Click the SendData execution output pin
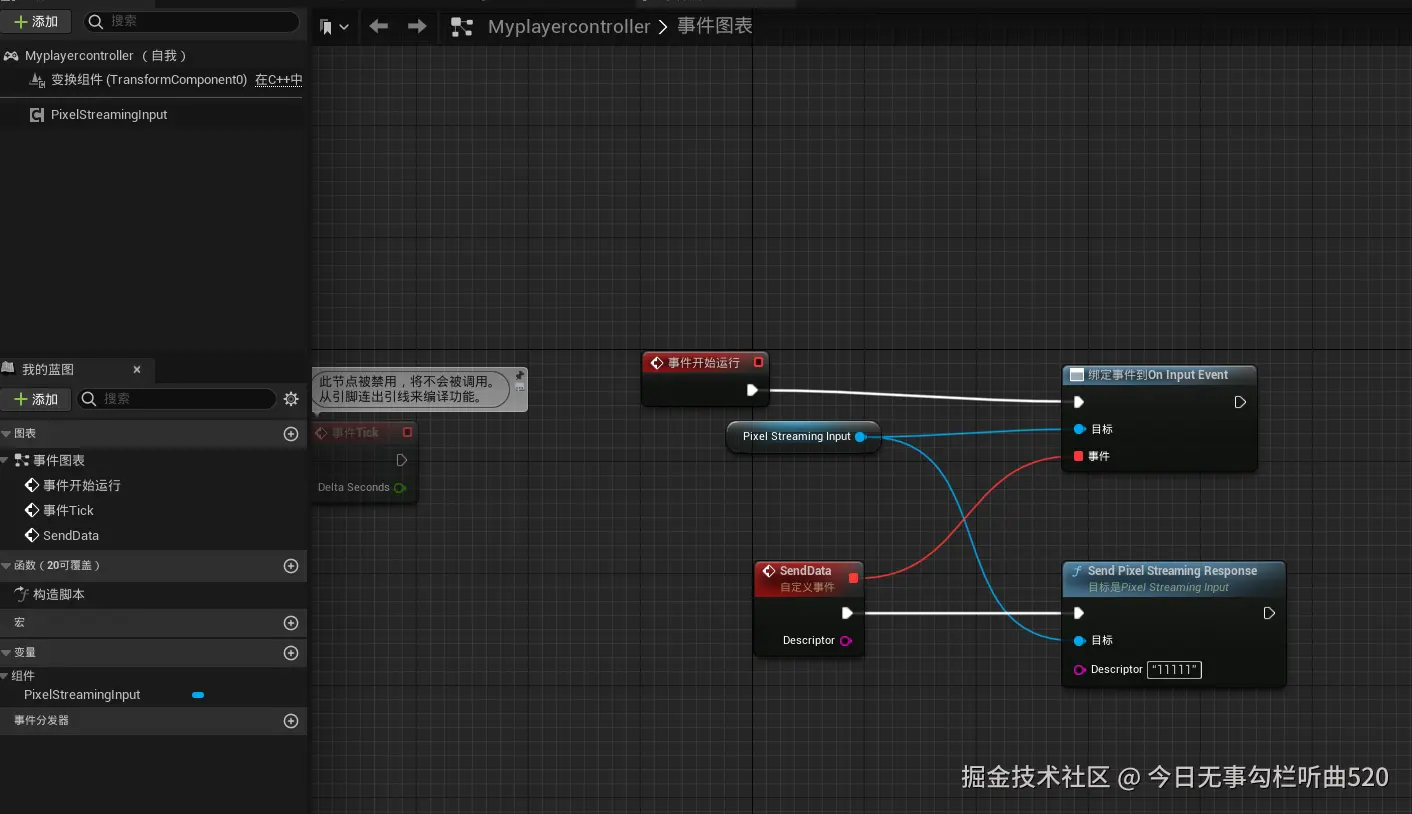Image resolution: width=1412 pixels, height=814 pixels. click(847, 613)
